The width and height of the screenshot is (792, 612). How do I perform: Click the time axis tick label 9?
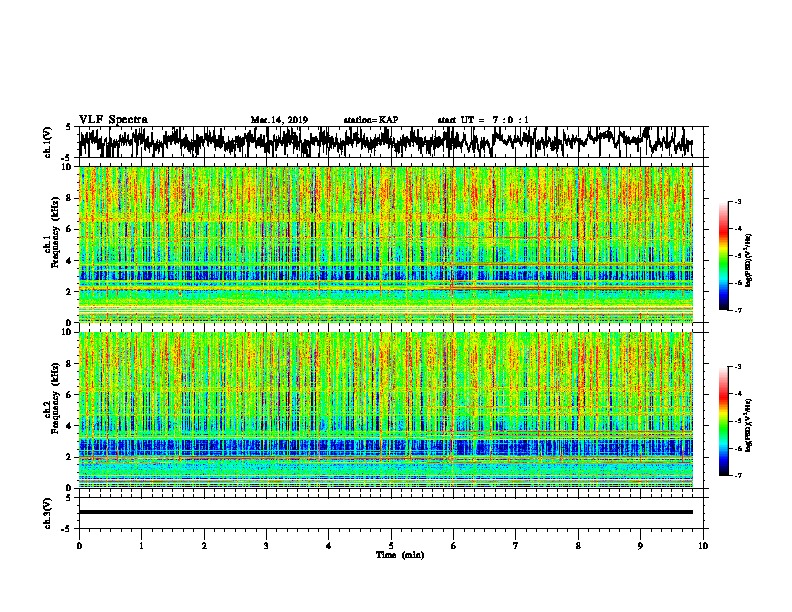coord(640,546)
